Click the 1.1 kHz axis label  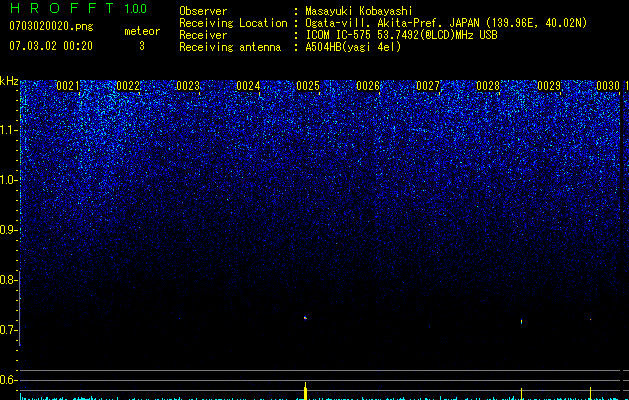pyautogui.click(x=9, y=130)
